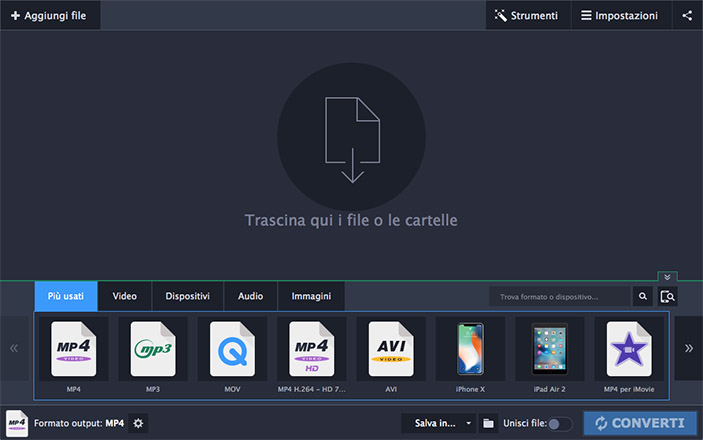703x440 pixels.
Task: Open the Strumenti tools menu
Action: tap(528, 15)
